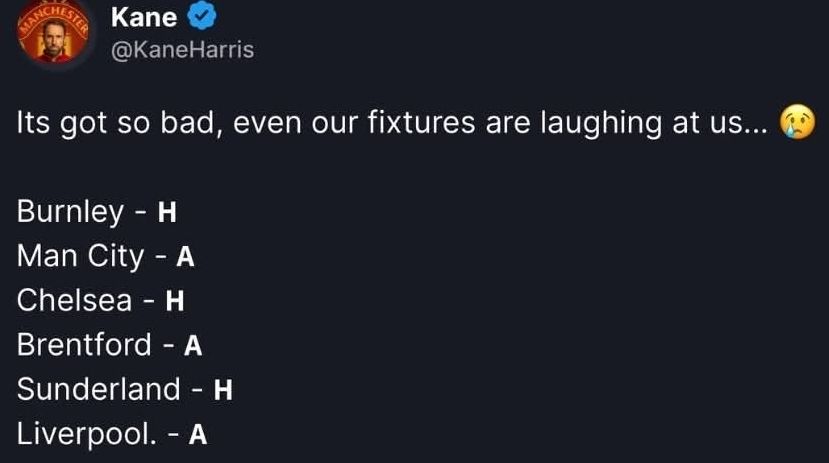The width and height of the screenshot is (829, 463).
Task: Click the crying face emoji
Action: [x=797, y=123]
